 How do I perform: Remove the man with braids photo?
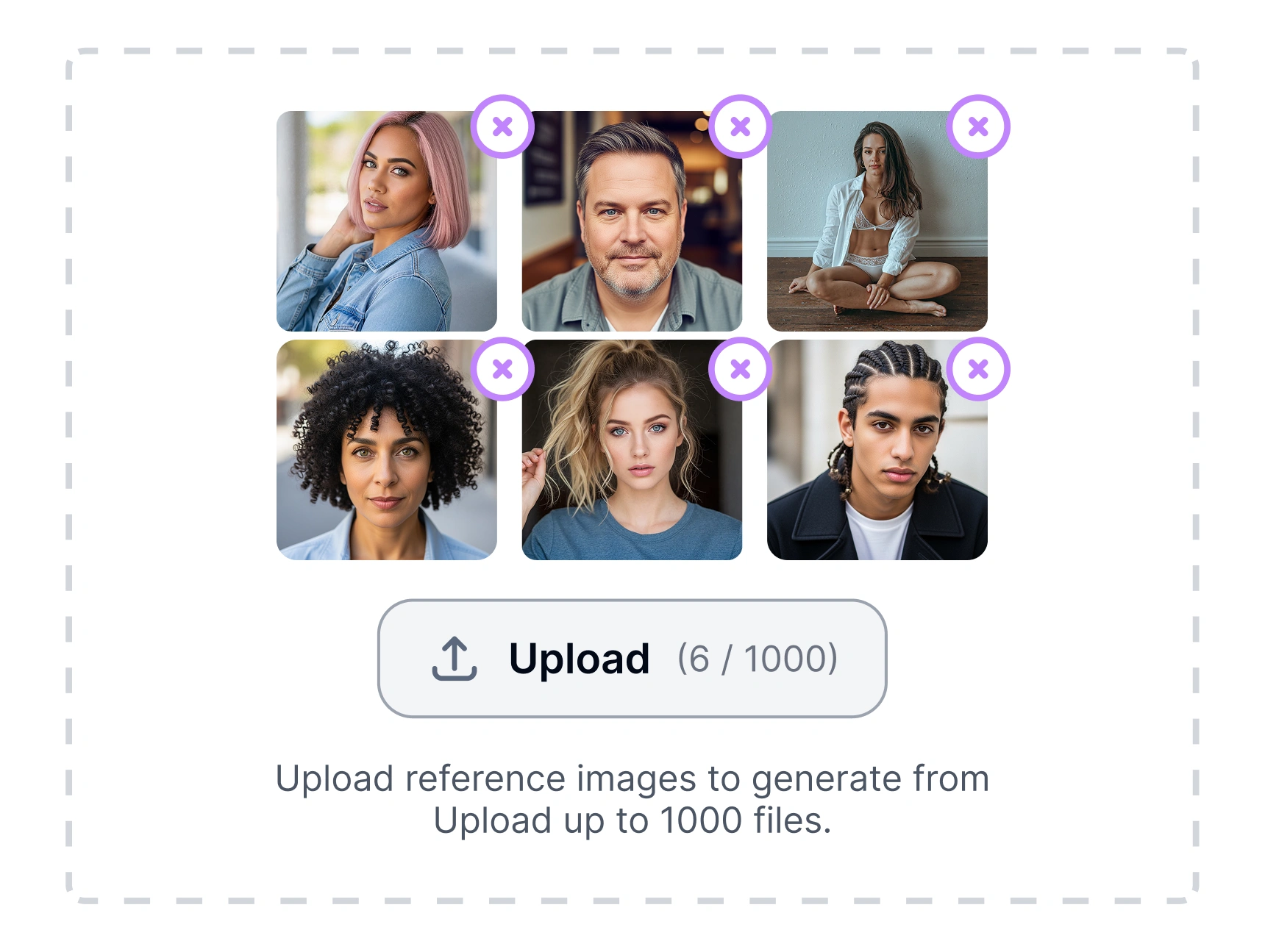pos(977,370)
